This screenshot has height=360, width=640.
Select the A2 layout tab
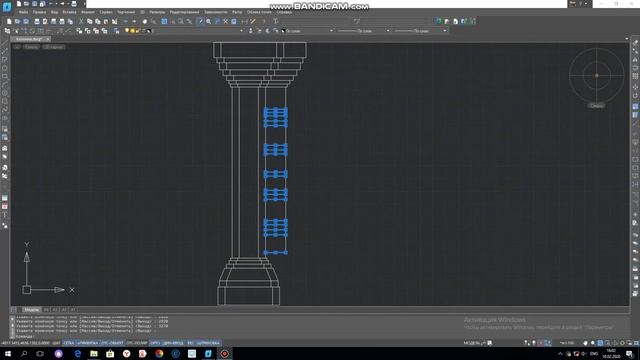[64, 310]
